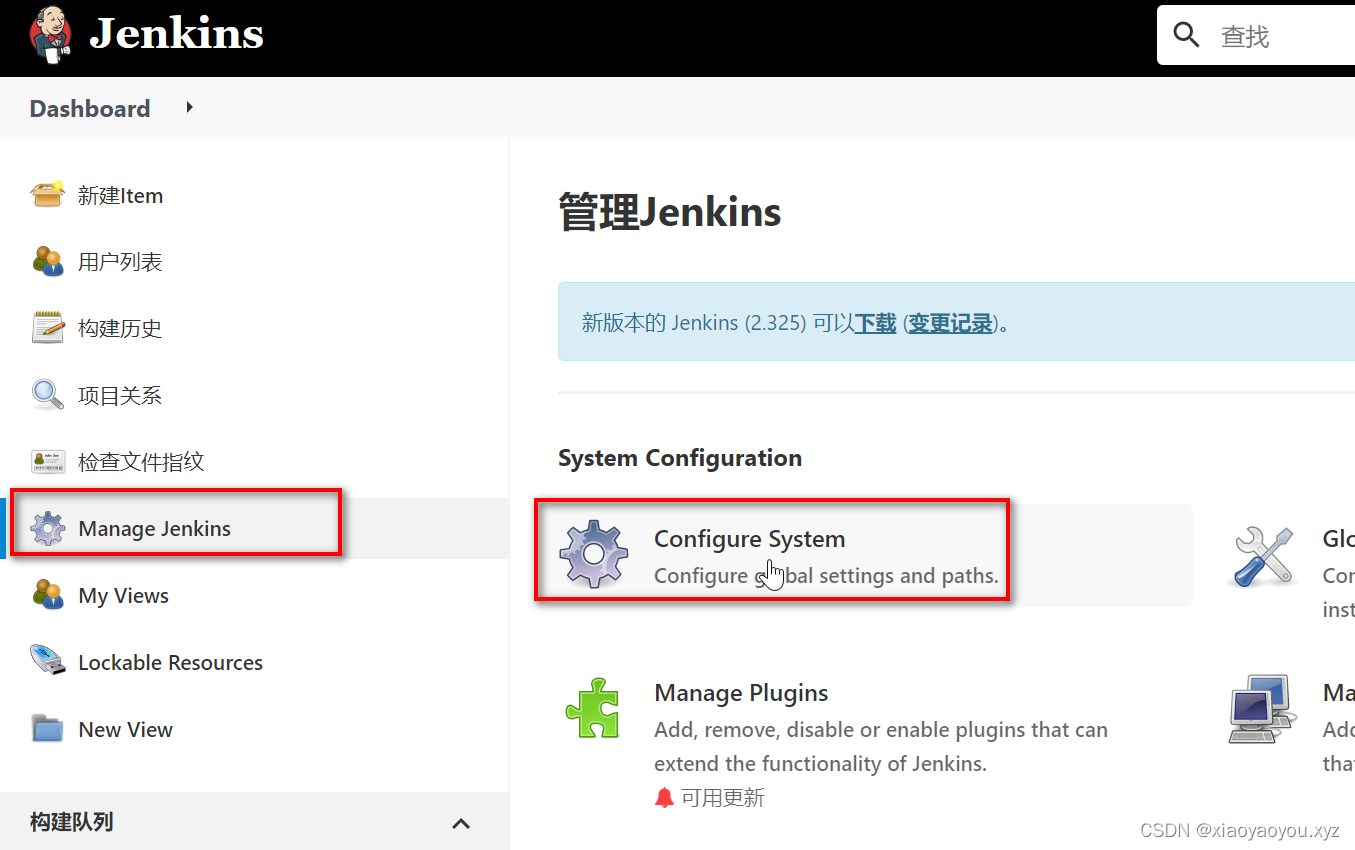Click the Manage Plugins puzzle piece icon
Screen dimensions: 1355x850
pos(593,708)
